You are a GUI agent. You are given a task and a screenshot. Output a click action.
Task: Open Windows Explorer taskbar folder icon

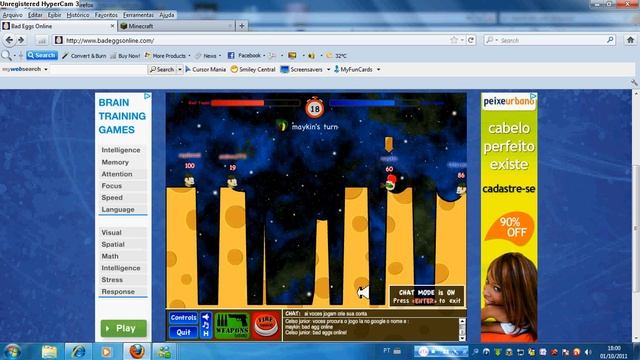49,351
